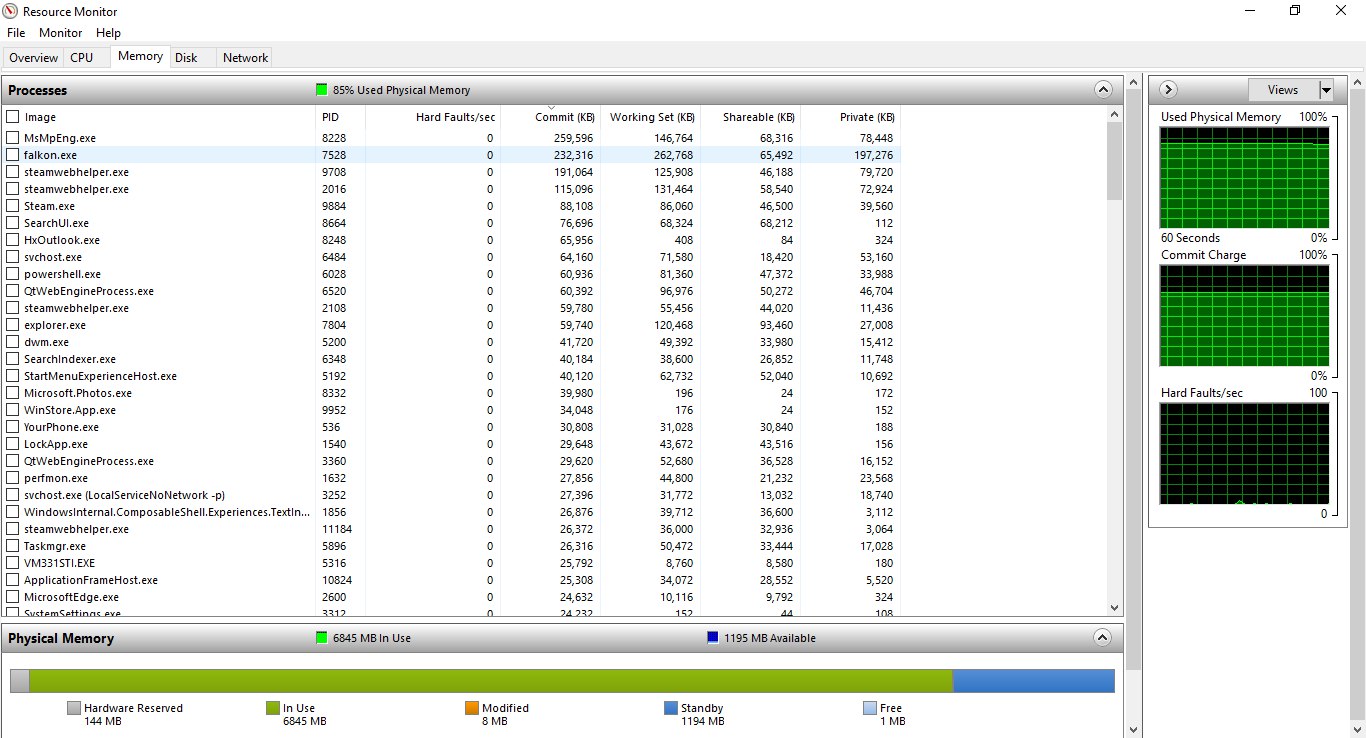Viewport: 1366px width, 738px height.
Task: Select the SearchIndexer.exe row
Action: [452, 359]
